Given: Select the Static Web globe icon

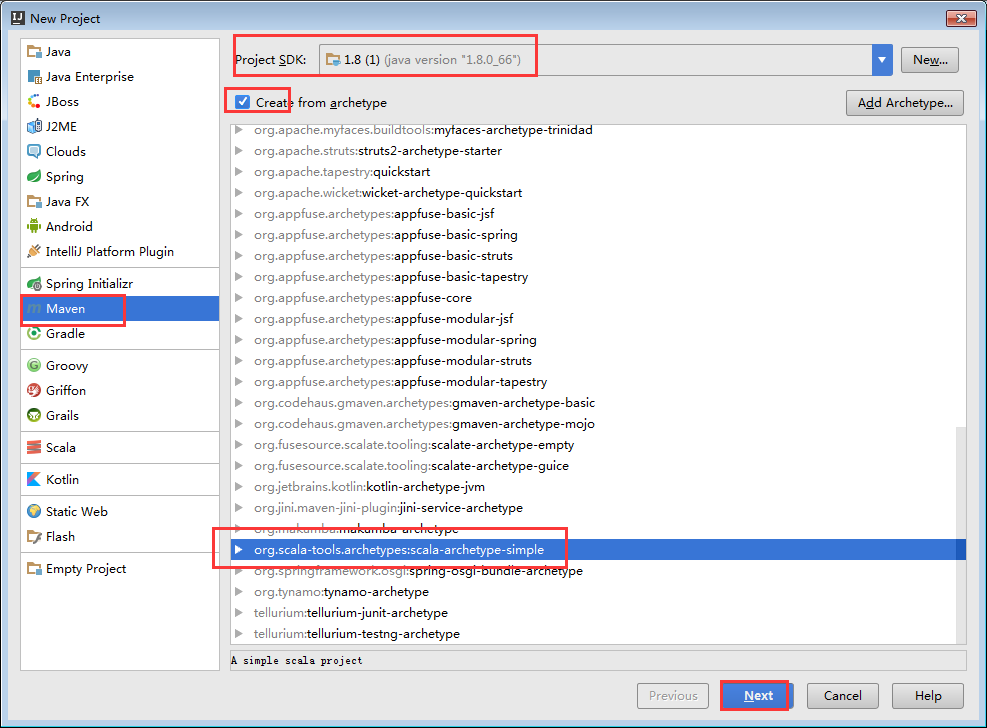Looking at the screenshot, I should (34, 512).
